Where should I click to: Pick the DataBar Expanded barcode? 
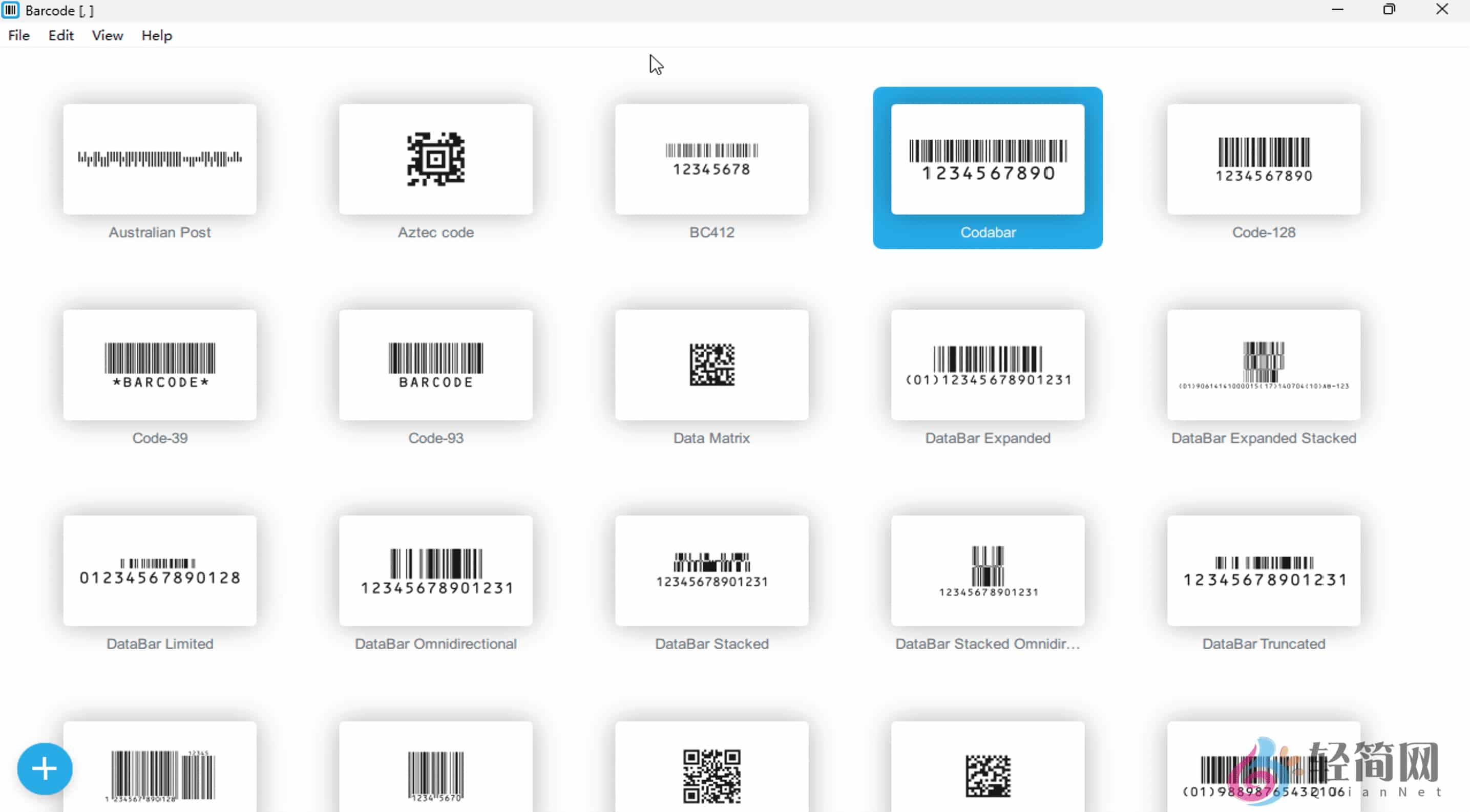tap(988, 366)
